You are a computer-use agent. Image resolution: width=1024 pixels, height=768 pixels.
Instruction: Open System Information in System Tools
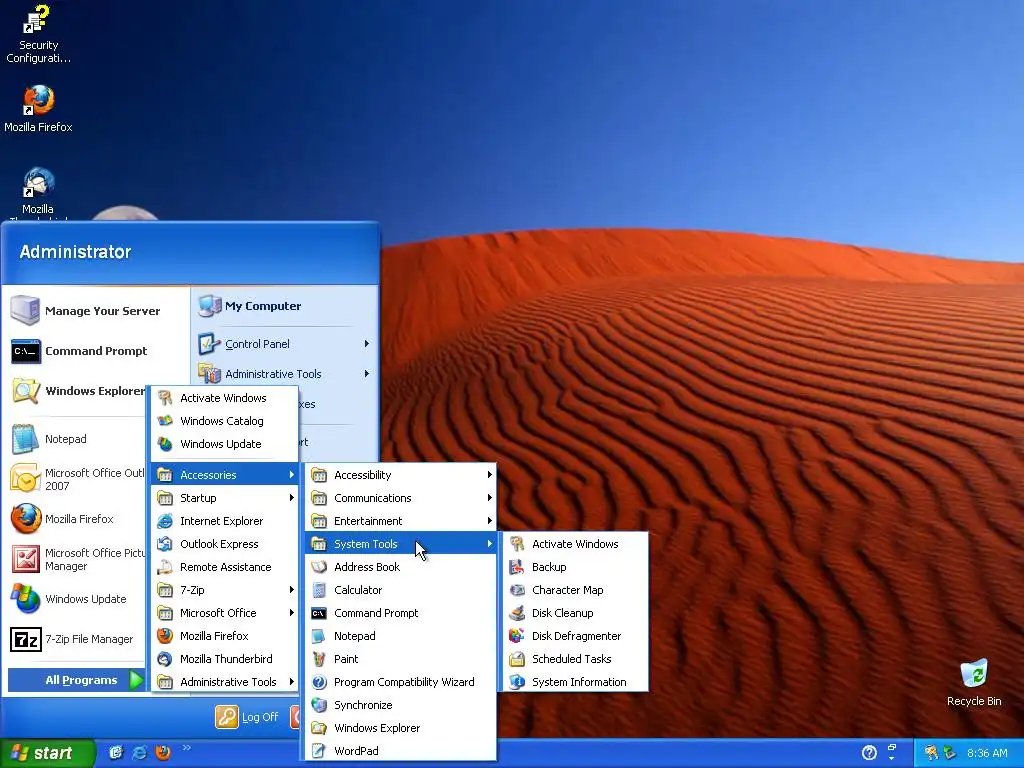[575, 682]
